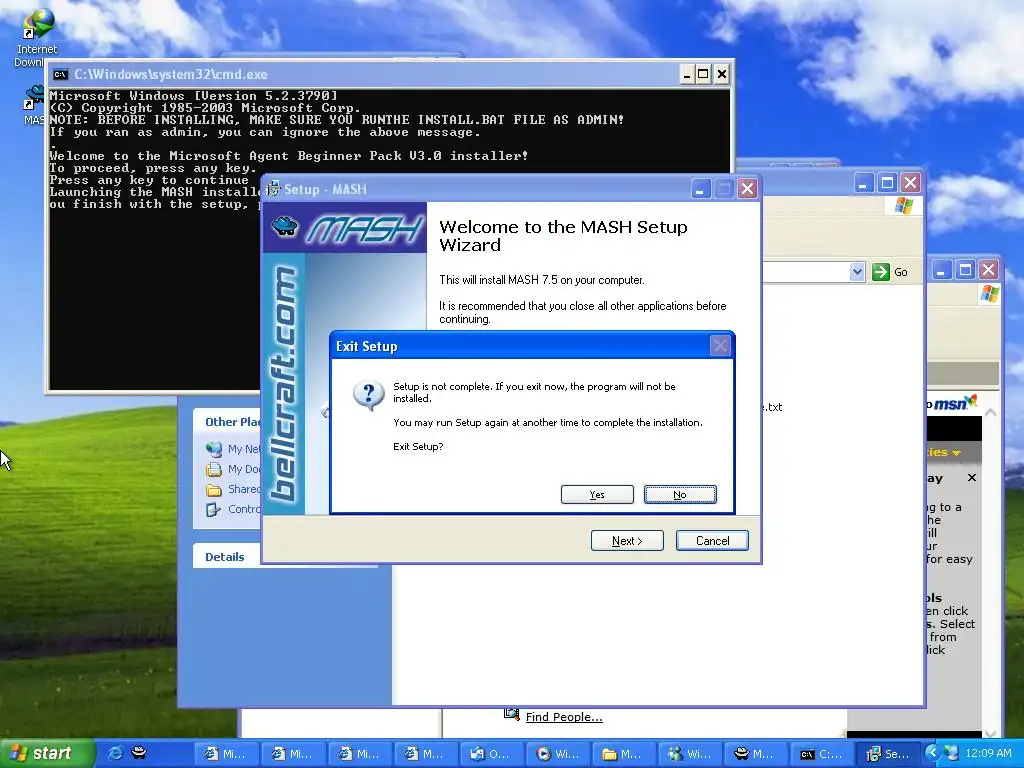Screen dimensions: 1024x768
Task: Click No in Exit Setup dialog
Action: tap(680, 494)
